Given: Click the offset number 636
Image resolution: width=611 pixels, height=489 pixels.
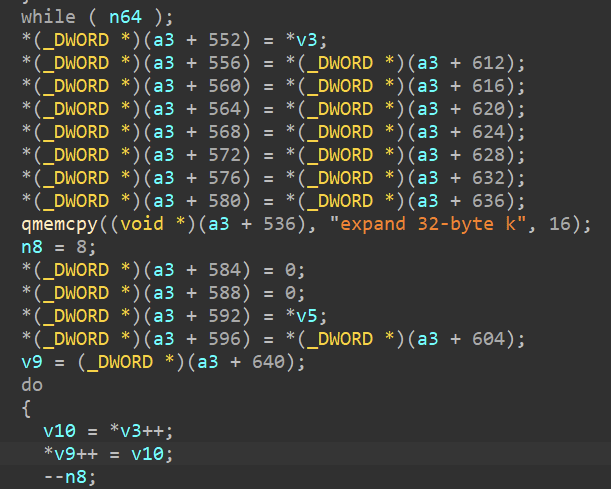Looking at the screenshot, I should (x=488, y=200).
